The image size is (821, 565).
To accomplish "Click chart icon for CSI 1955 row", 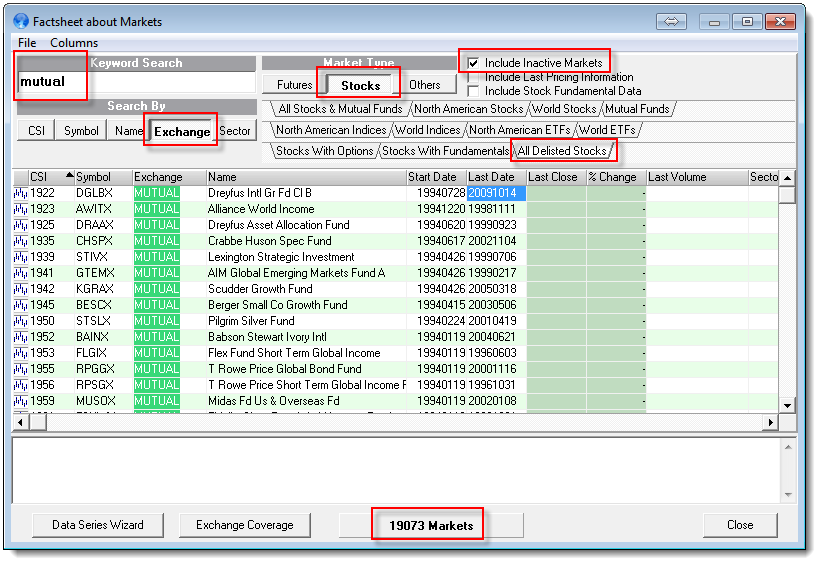I will 20,369.
